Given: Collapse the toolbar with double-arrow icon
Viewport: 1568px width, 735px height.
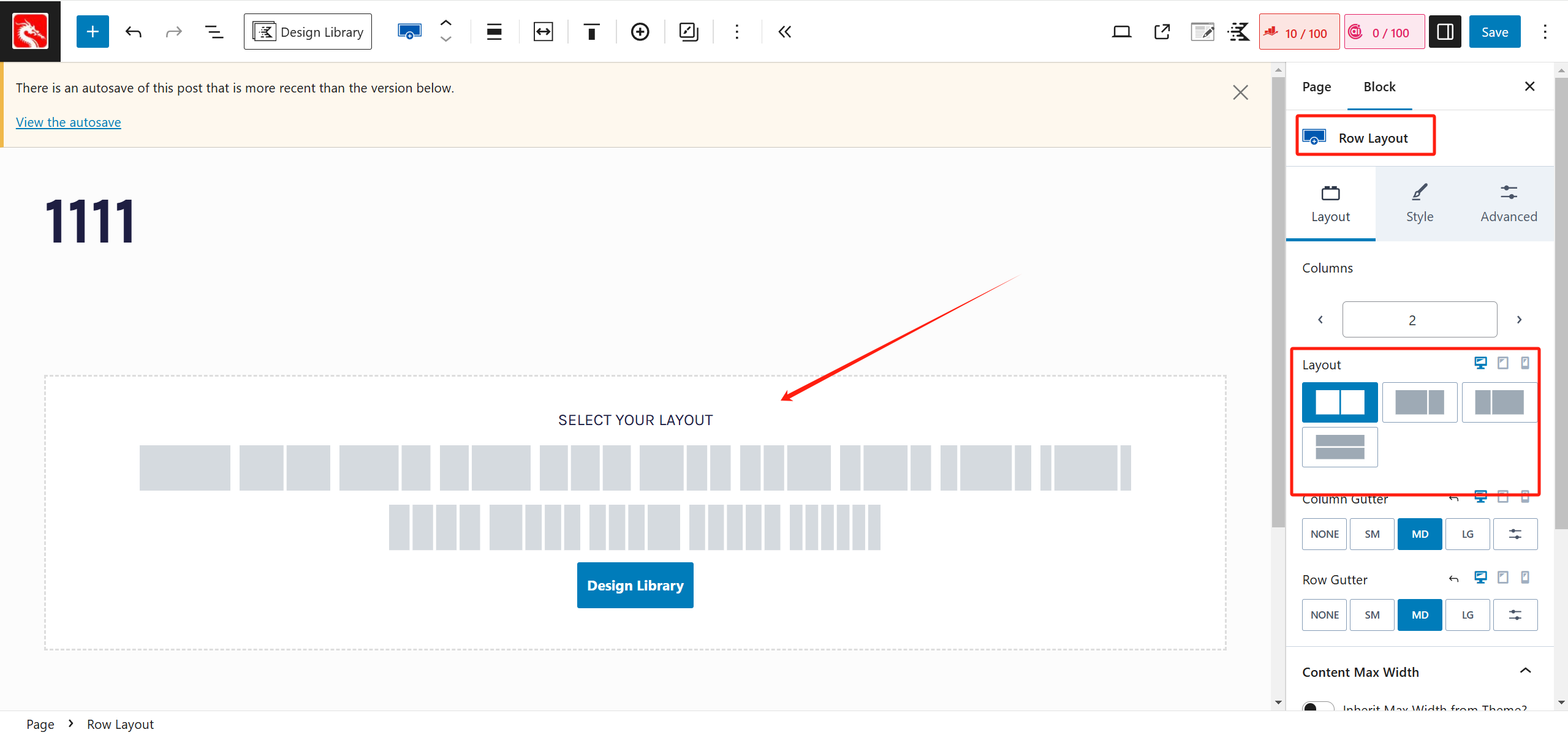Looking at the screenshot, I should (784, 31).
